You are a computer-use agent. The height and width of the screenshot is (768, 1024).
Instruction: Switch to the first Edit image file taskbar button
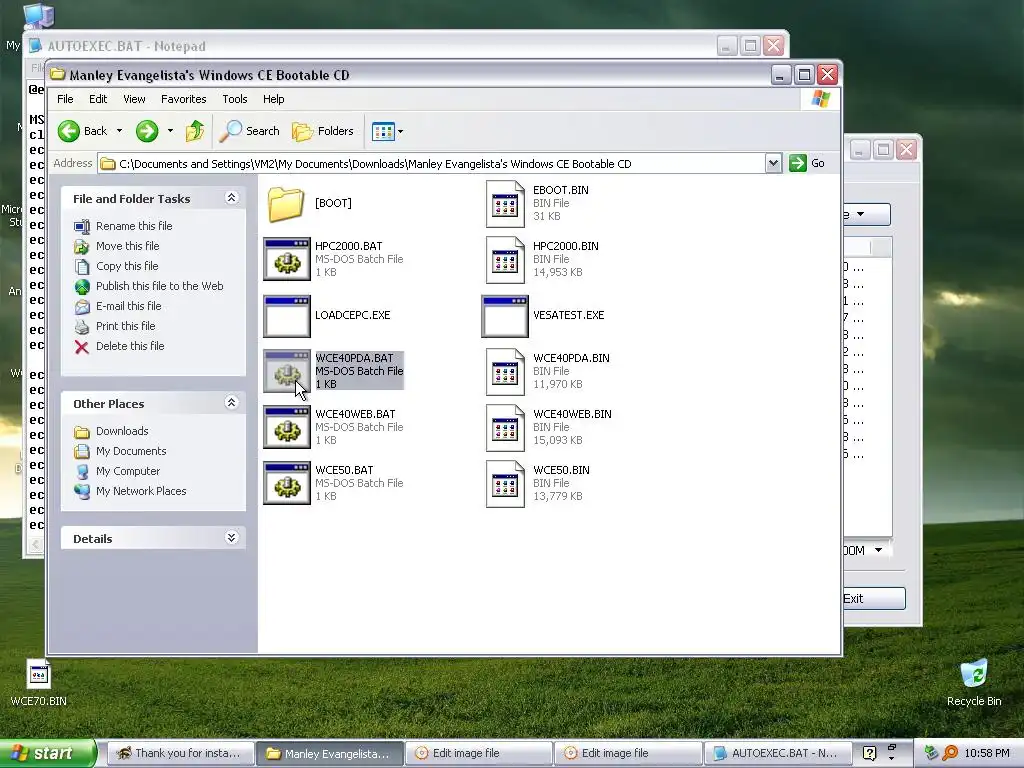tap(478, 754)
